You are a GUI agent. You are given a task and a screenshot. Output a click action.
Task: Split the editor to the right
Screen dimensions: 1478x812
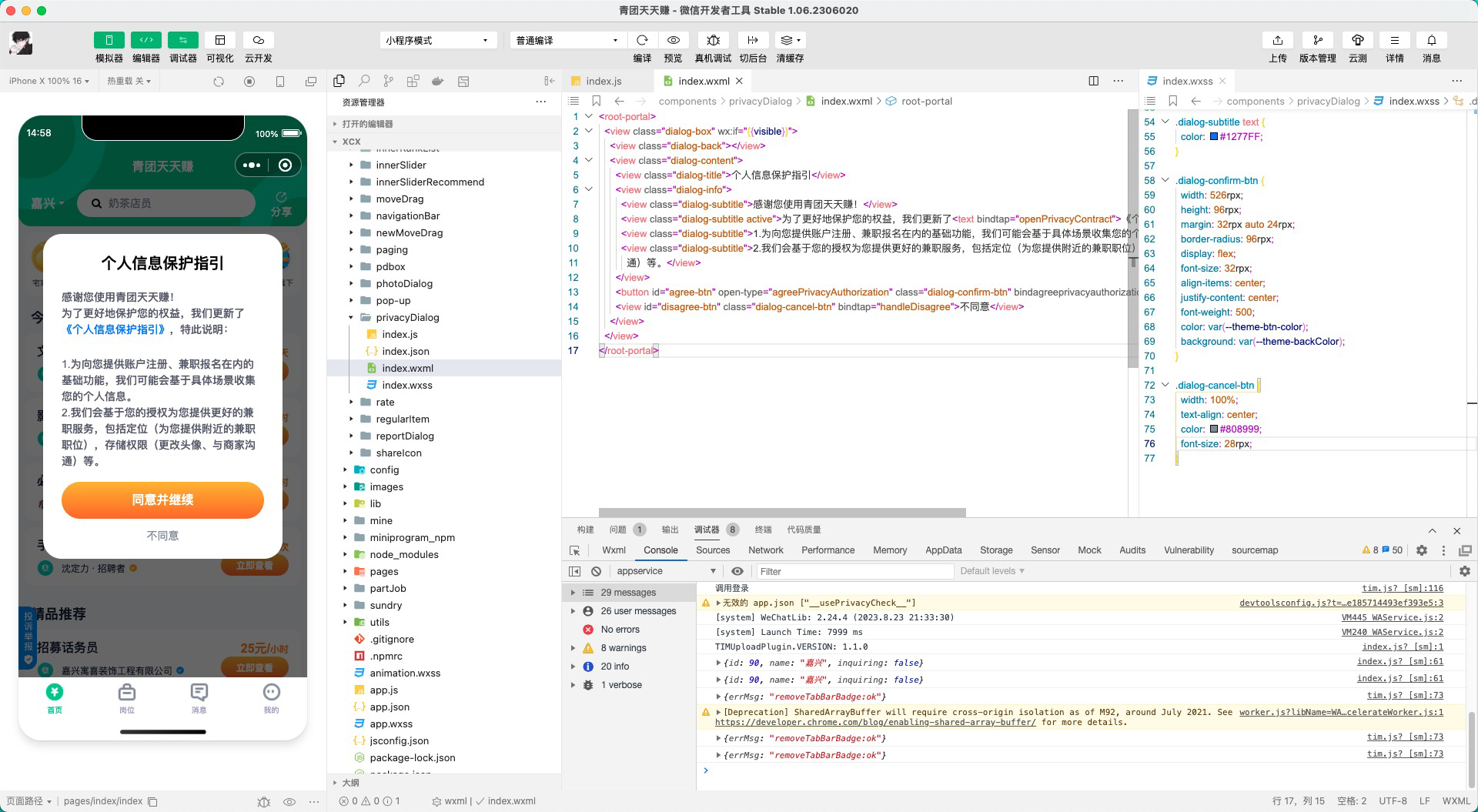(x=1094, y=81)
